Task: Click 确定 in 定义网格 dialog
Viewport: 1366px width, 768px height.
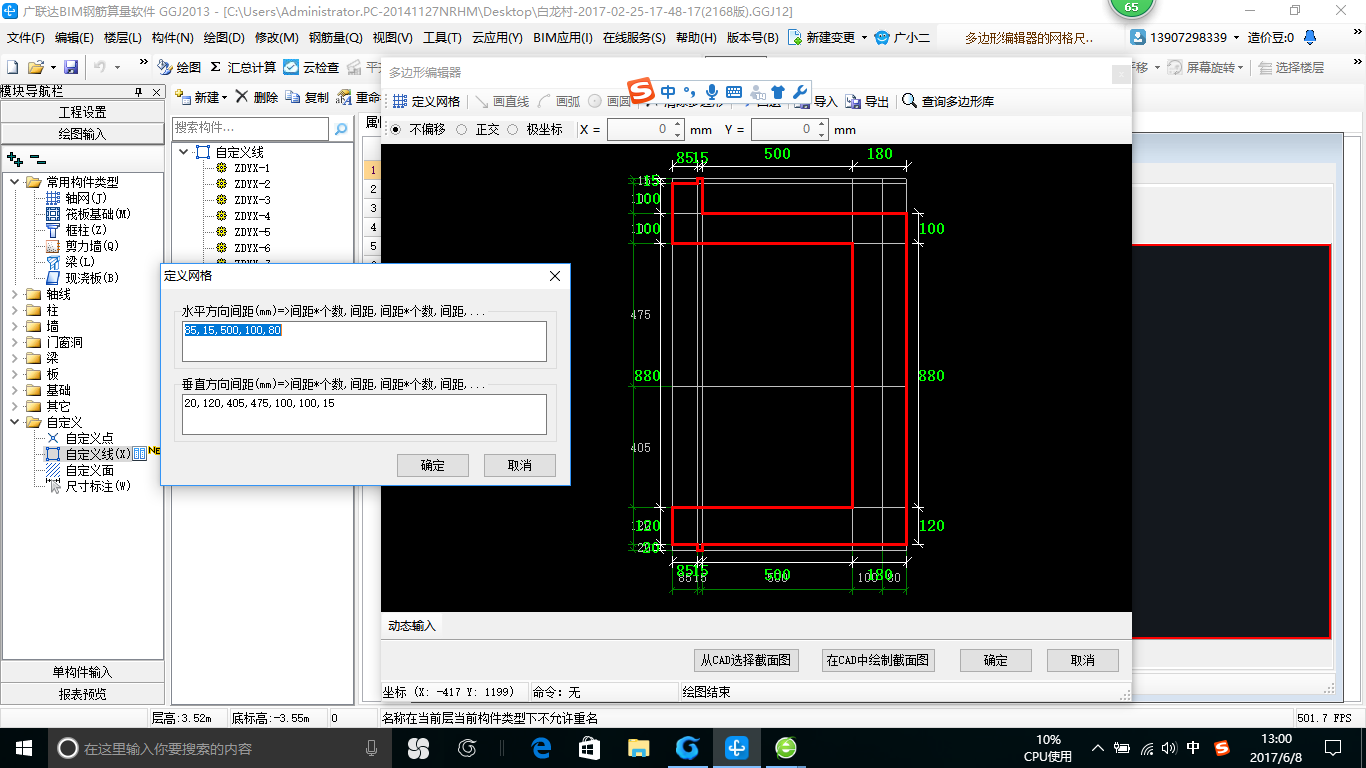Action: coord(433,465)
